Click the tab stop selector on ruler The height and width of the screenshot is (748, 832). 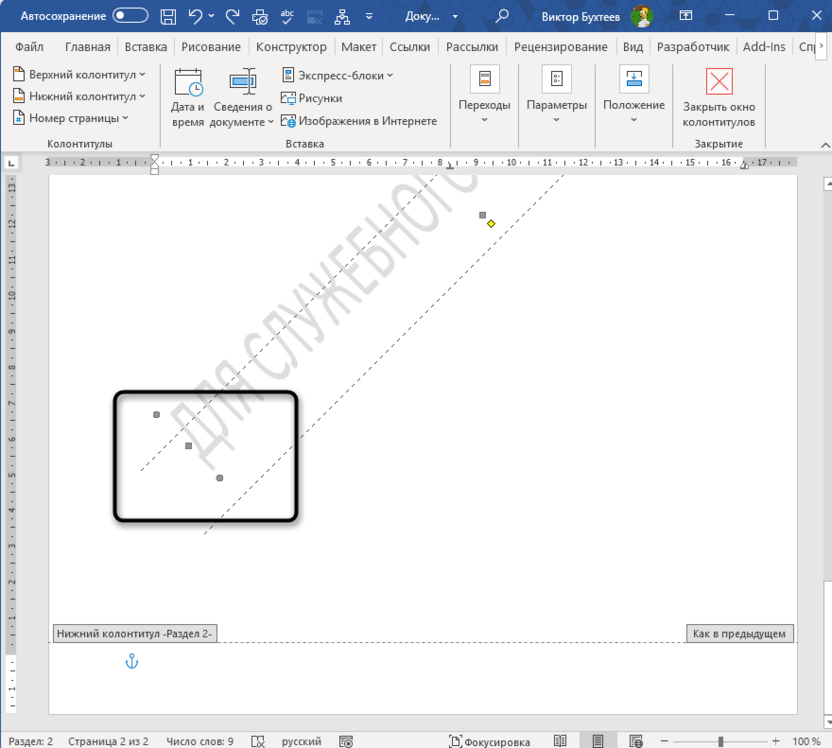[11, 163]
